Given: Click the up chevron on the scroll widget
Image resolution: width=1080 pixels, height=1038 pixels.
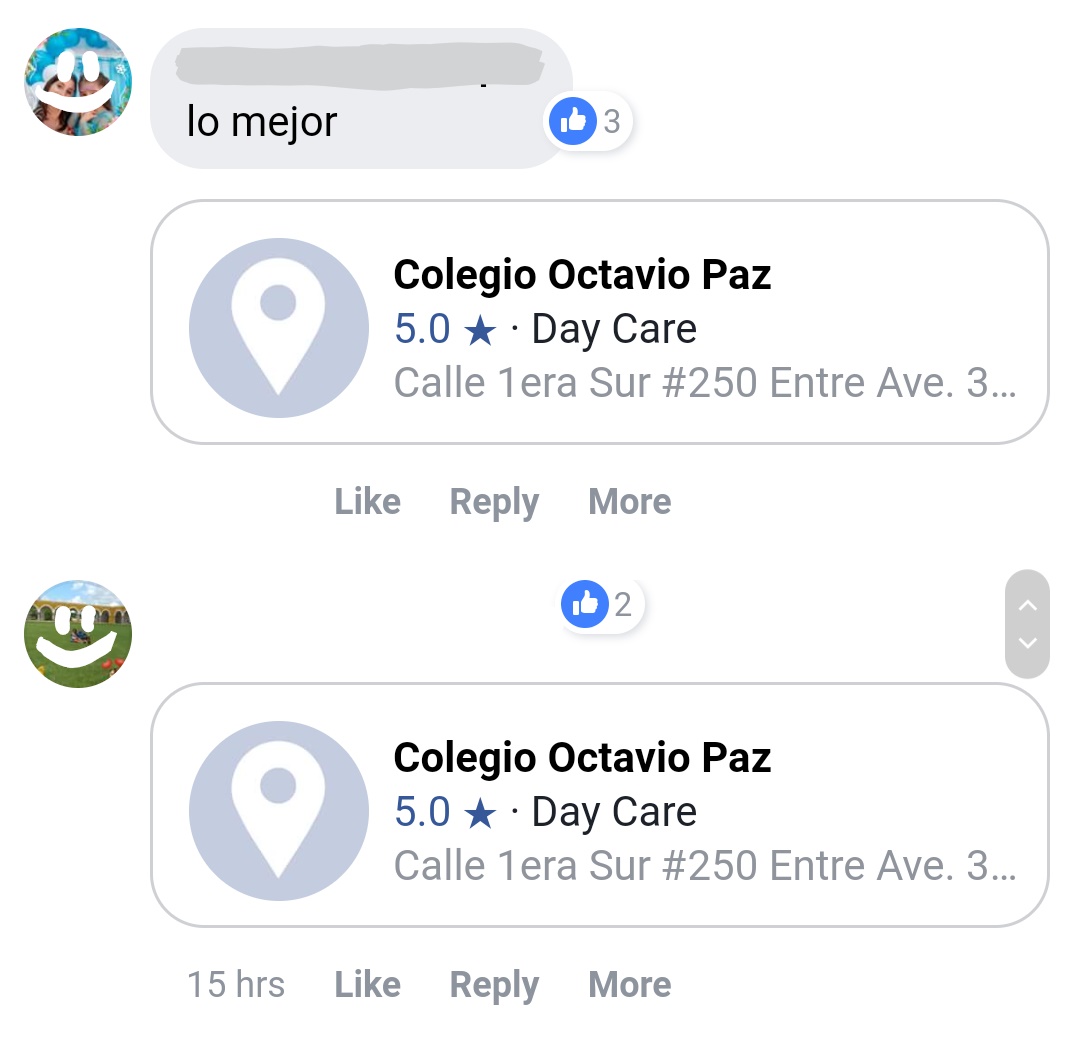Looking at the screenshot, I should [1028, 605].
